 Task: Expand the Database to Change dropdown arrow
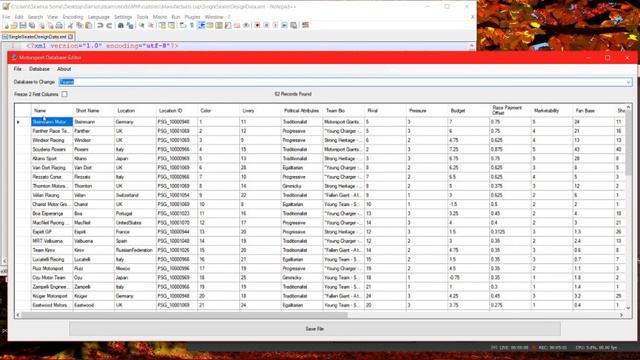[628, 82]
